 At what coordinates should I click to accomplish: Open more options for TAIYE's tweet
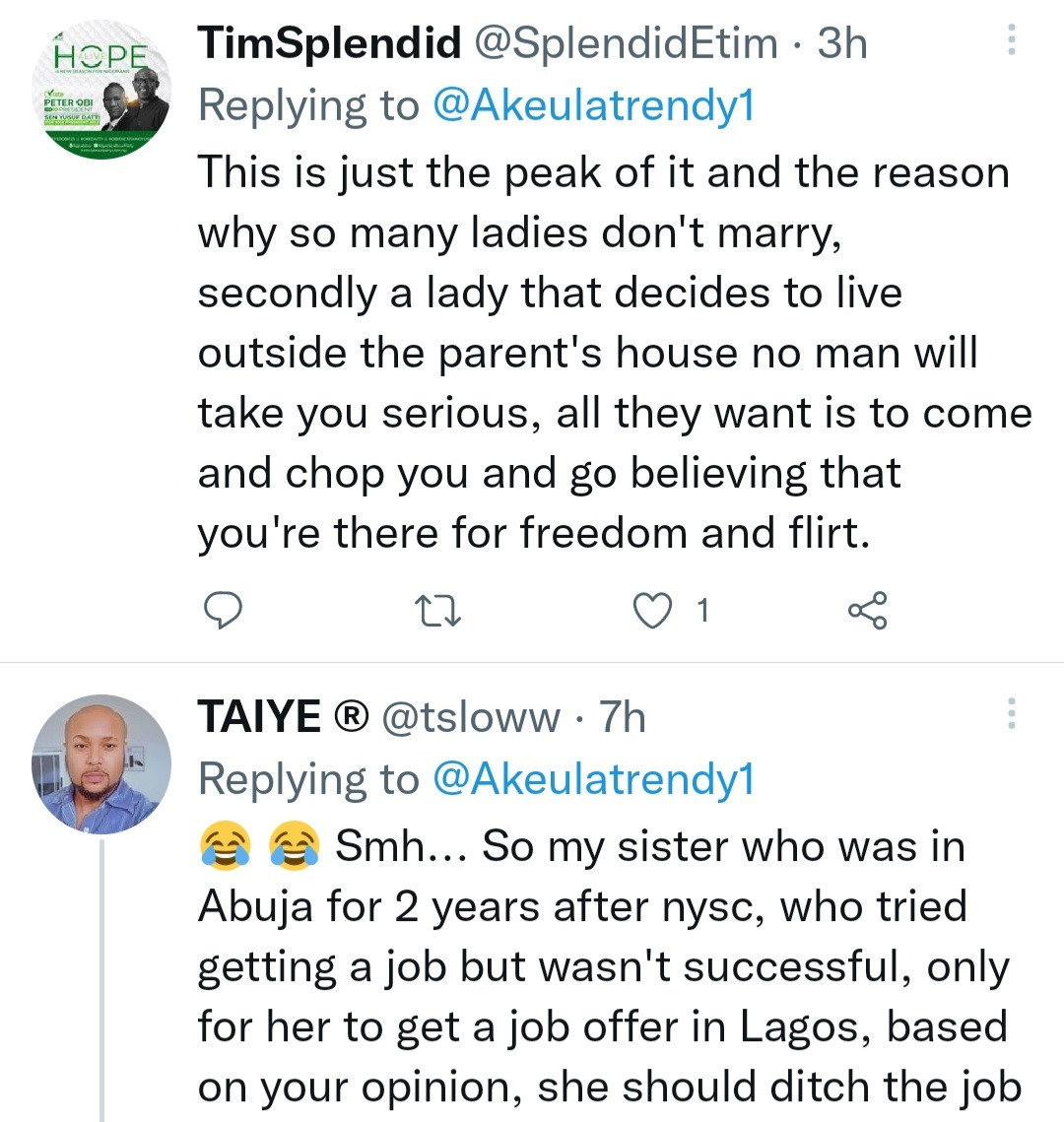coord(1011,713)
